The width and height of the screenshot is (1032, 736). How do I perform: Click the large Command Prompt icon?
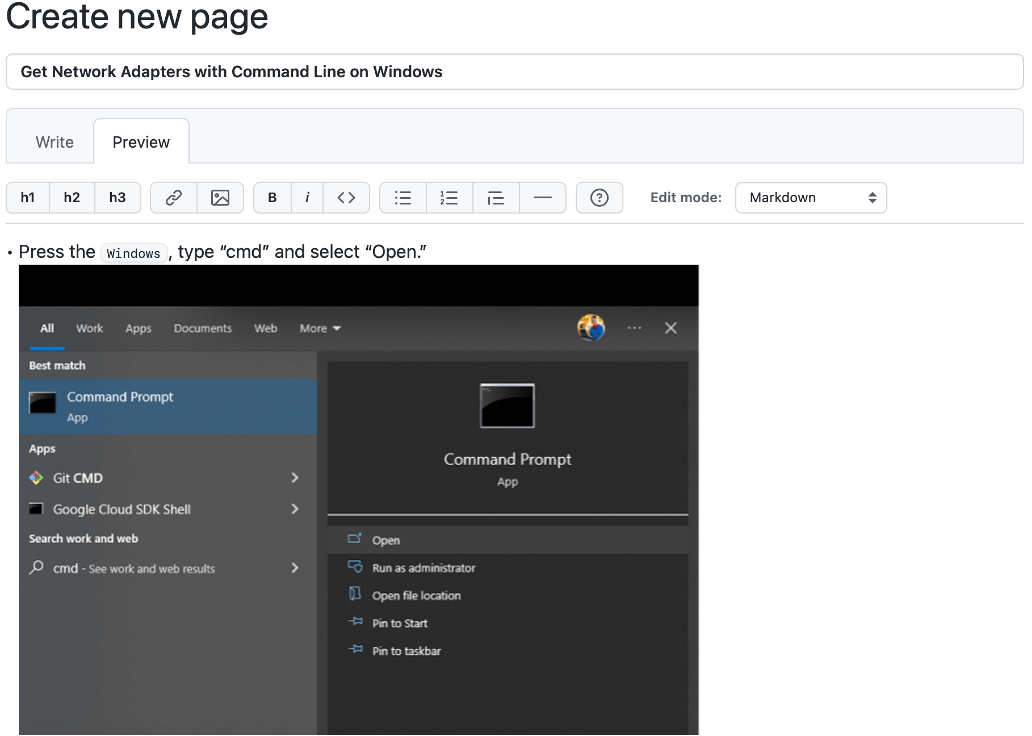[x=507, y=406]
